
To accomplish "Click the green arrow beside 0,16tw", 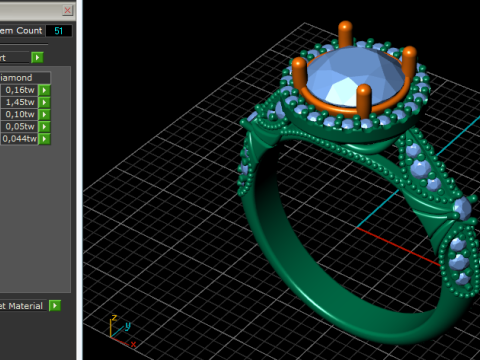I will pos(44,90).
